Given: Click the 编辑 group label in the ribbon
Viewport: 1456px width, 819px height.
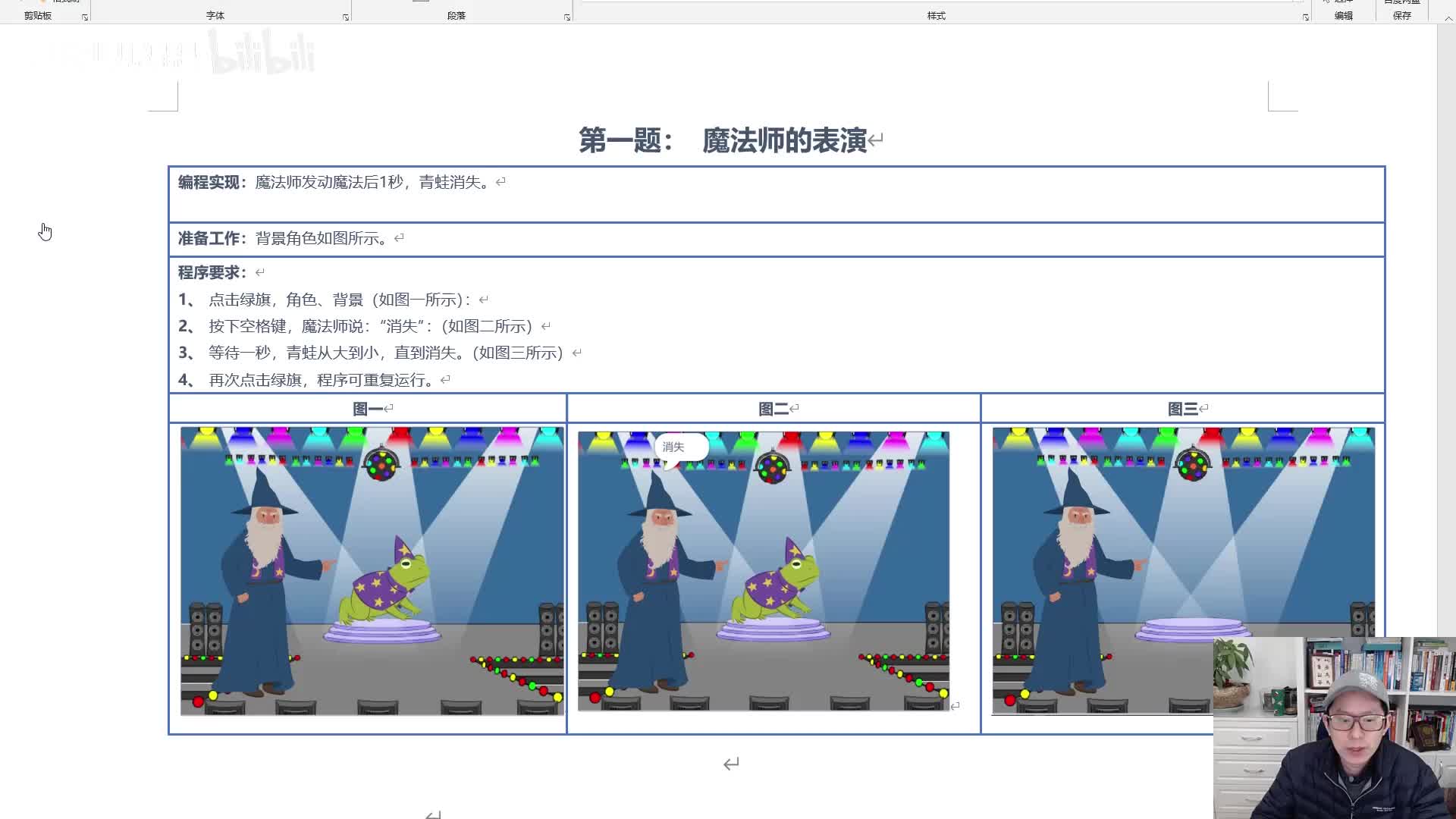Looking at the screenshot, I should (x=1343, y=15).
